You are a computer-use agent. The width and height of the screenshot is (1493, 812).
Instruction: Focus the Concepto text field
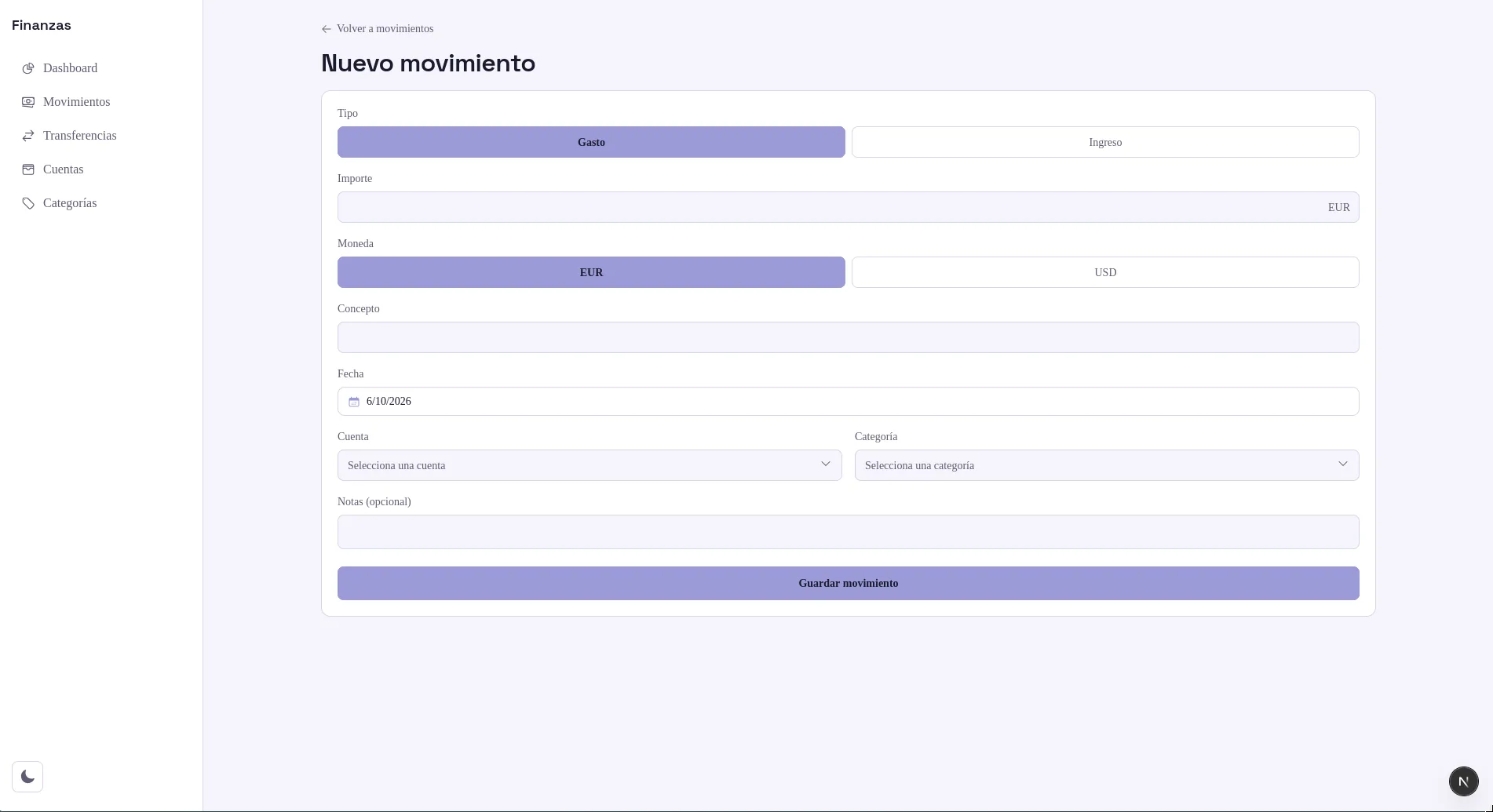tap(849, 337)
